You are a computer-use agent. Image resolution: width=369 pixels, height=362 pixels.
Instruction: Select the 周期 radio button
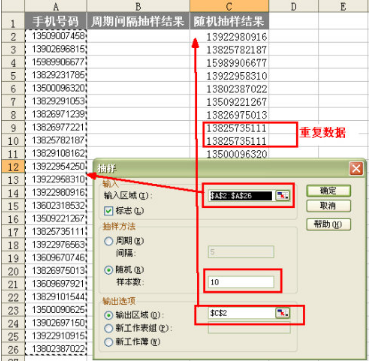click(x=109, y=241)
